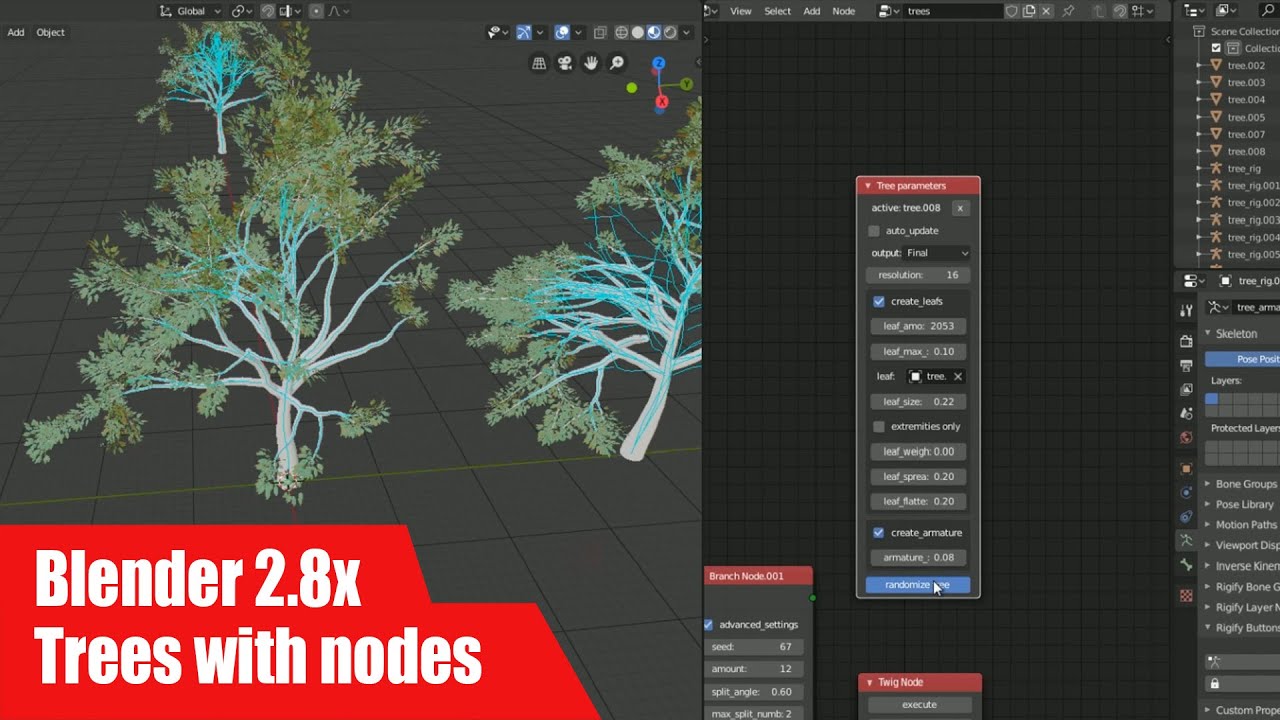Collapse the Tree parameters node
1280x720 pixels.
click(x=867, y=186)
